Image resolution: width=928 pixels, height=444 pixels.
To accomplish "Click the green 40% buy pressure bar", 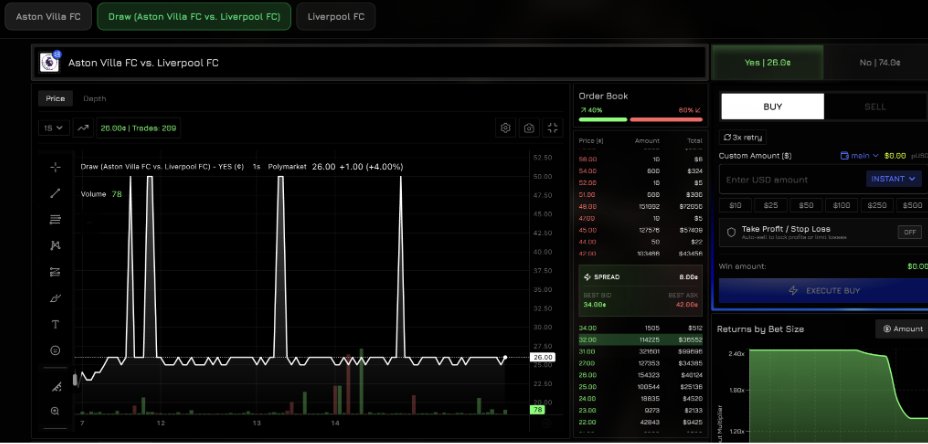I will 602,120.
